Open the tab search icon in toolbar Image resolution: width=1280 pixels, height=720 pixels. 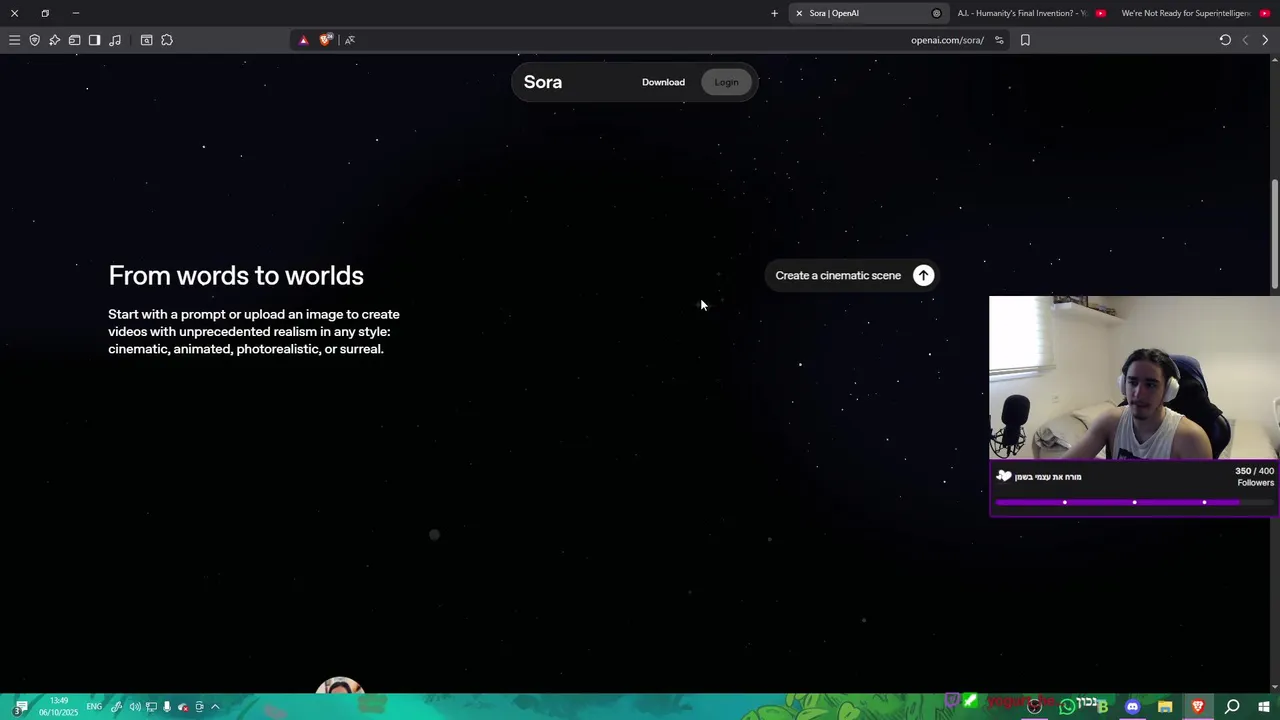click(x=146, y=40)
